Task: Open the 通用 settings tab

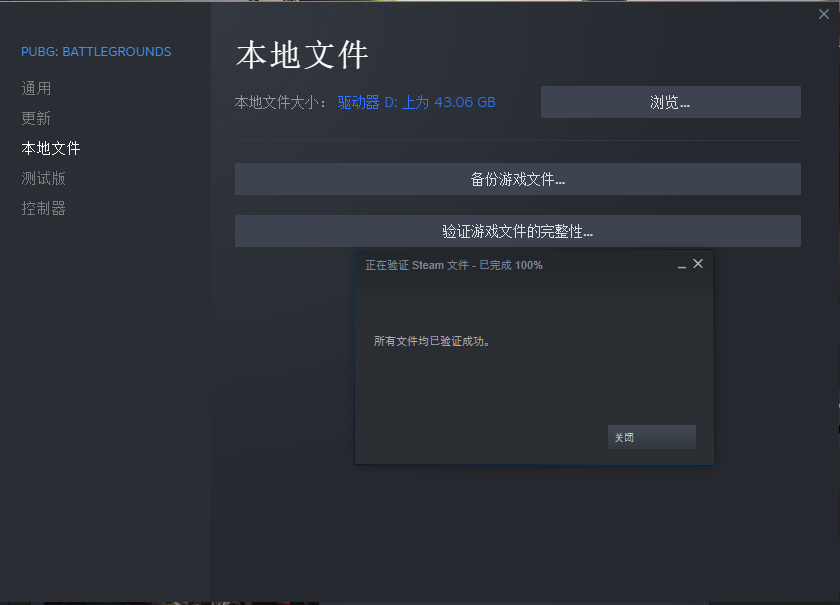Action: pos(36,88)
